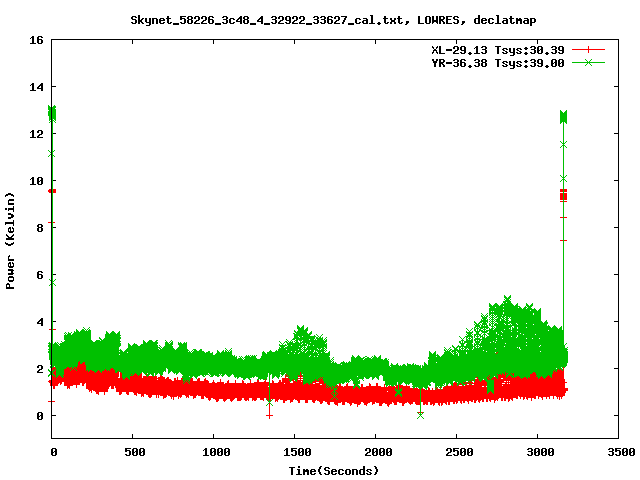The width and height of the screenshot is (640, 480).
Task: Click the x-axis tick label 2000
Action: tap(378, 452)
